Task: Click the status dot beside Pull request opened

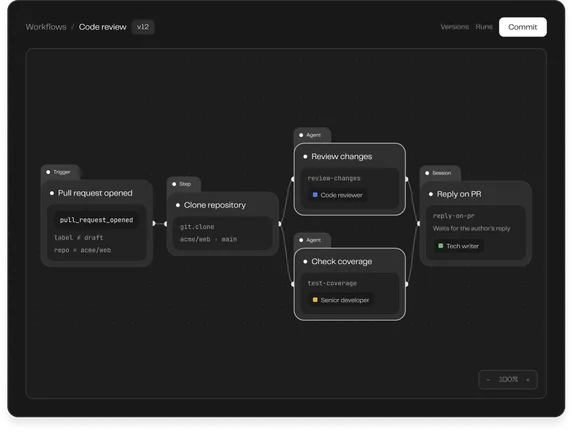Action: (52, 193)
